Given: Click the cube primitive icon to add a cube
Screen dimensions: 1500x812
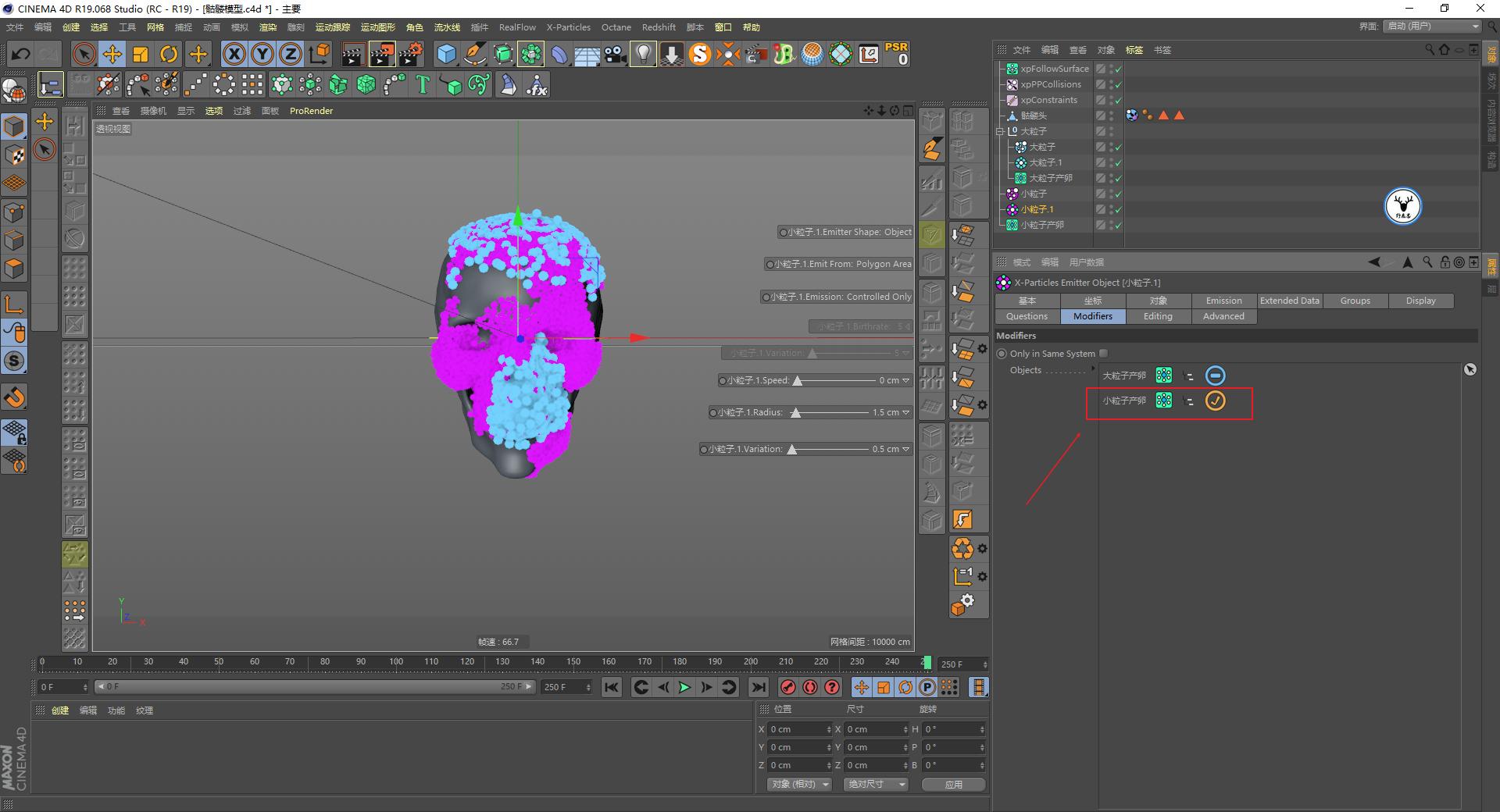Looking at the screenshot, I should (446, 54).
